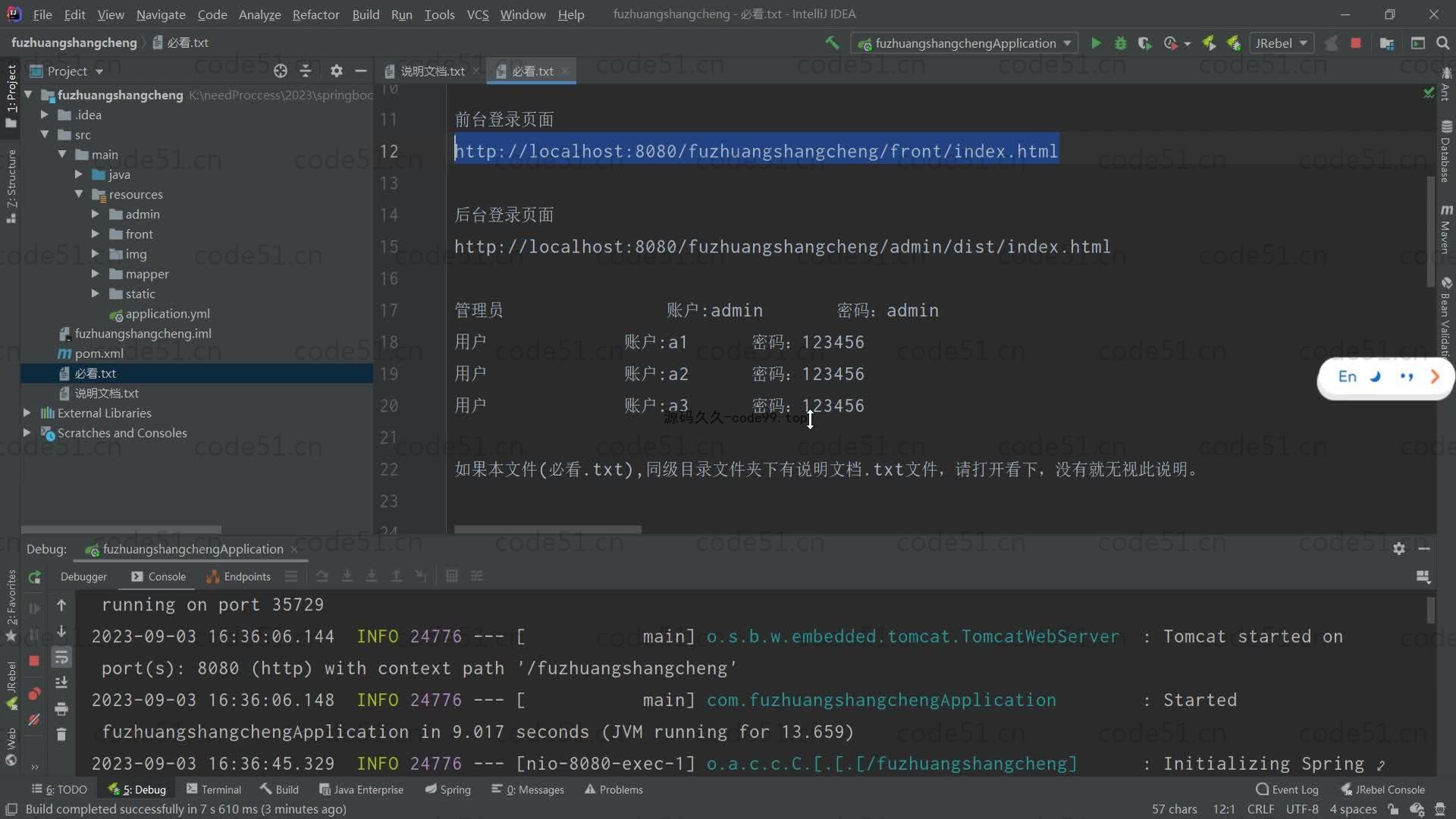The height and width of the screenshot is (819, 1456).
Task: Collapse the resources folder
Action: 78,194
